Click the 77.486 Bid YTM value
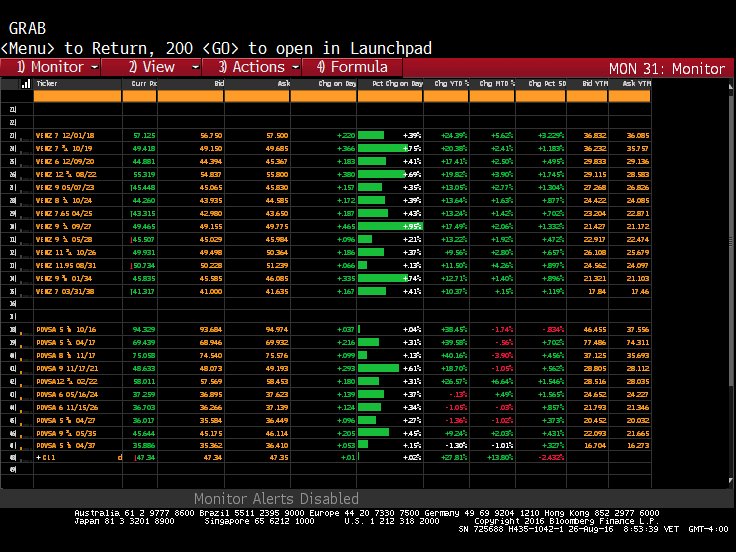Screen dimensions: 736x552 [595, 343]
